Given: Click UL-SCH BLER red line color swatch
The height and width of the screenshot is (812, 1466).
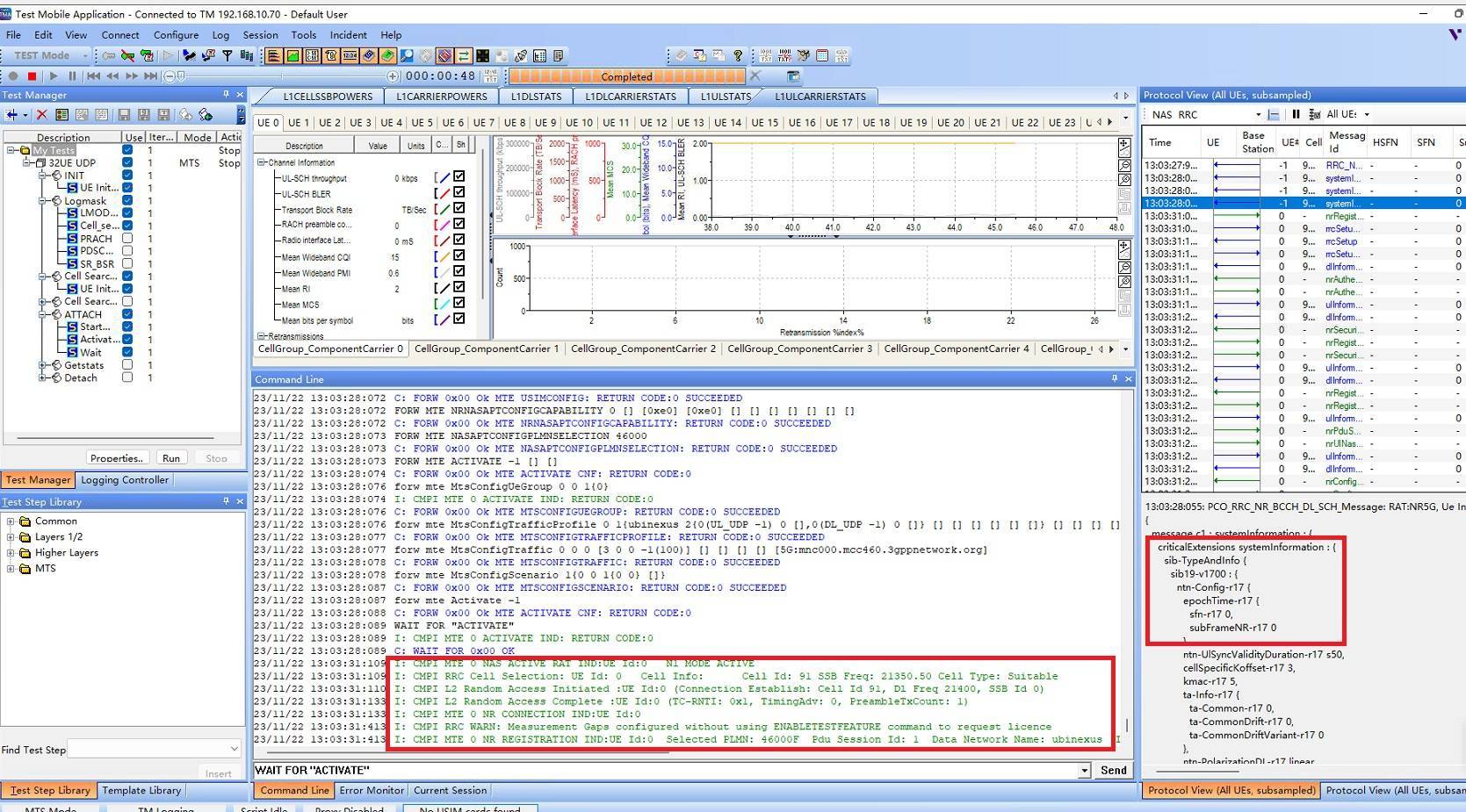Looking at the screenshot, I should coord(444,193).
